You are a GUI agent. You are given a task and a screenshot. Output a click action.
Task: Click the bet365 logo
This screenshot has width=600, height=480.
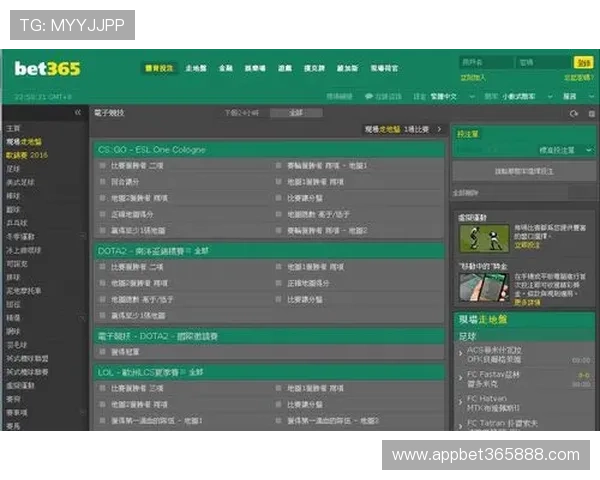47,69
